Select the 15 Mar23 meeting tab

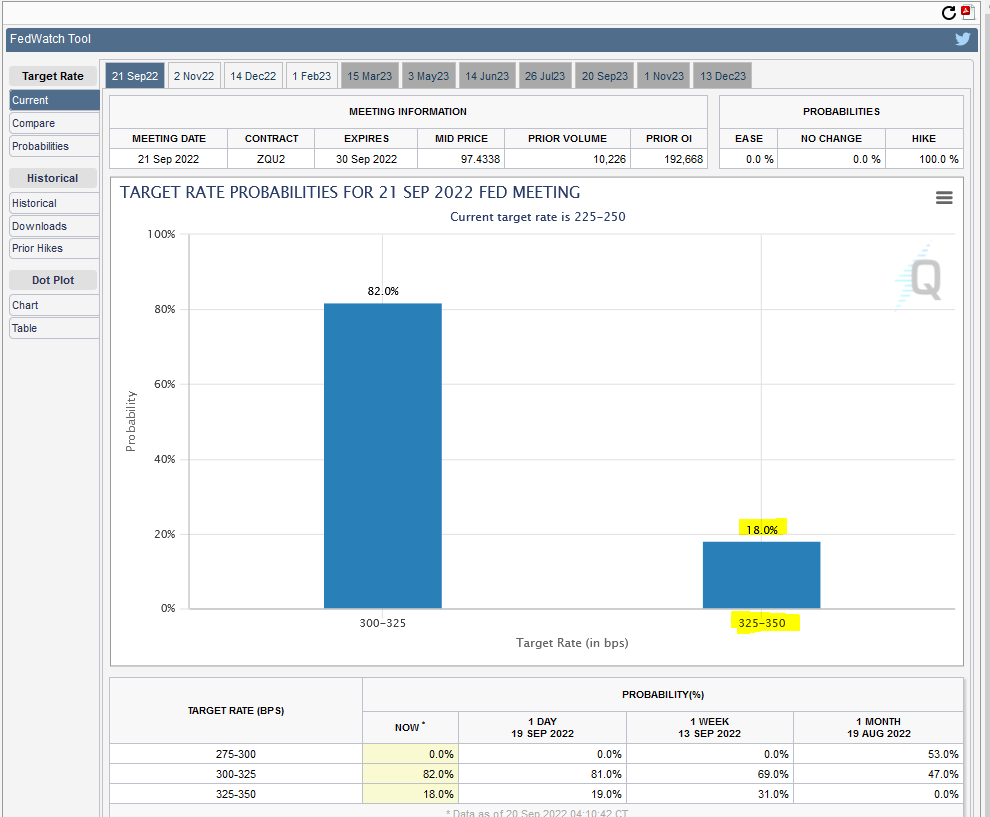click(369, 76)
